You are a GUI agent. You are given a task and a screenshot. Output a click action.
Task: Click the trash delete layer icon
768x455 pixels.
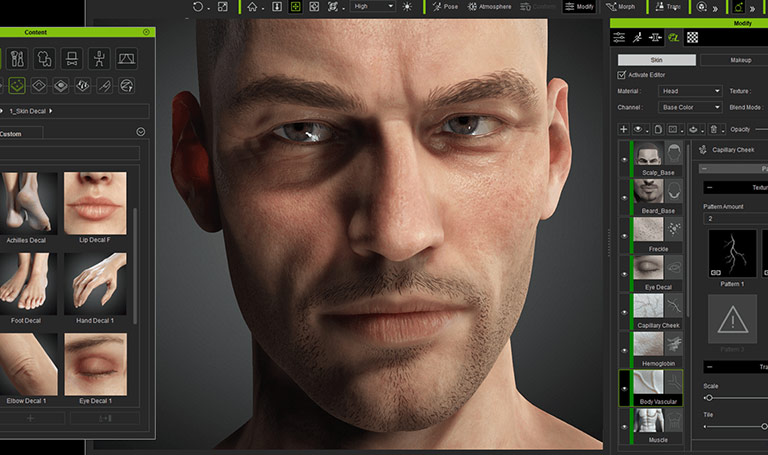tap(713, 129)
